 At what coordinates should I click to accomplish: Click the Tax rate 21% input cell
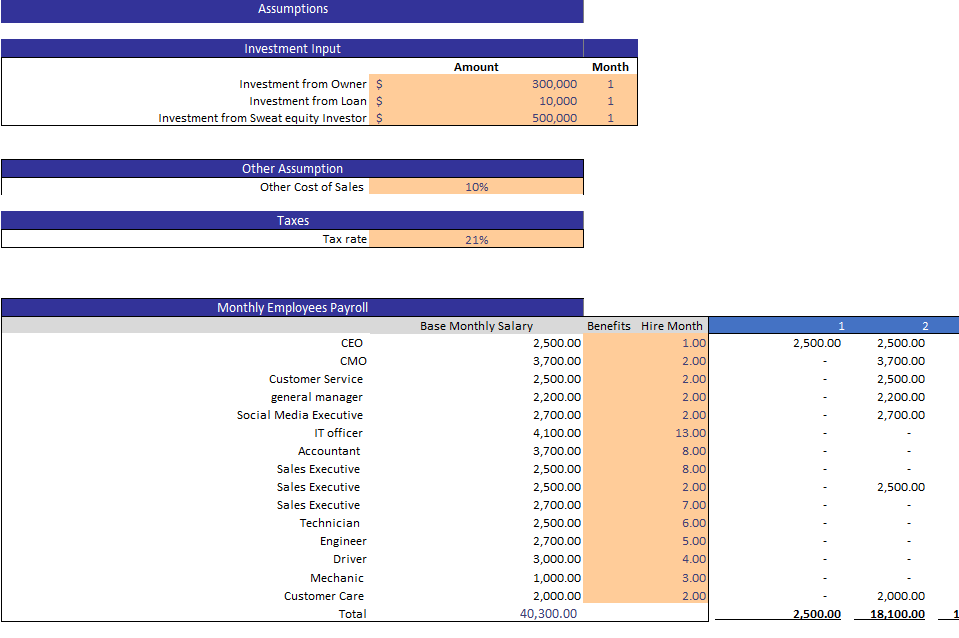pyautogui.click(x=476, y=239)
